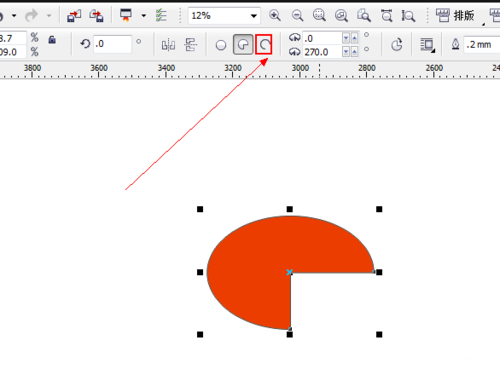Click the Mirror Horizontally icon

pyautogui.click(x=168, y=45)
